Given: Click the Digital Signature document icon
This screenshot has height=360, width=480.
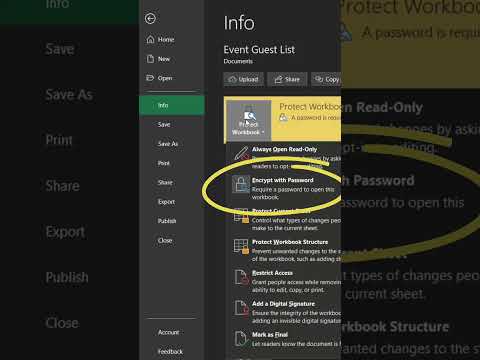Looking at the screenshot, I should point(241,308).
